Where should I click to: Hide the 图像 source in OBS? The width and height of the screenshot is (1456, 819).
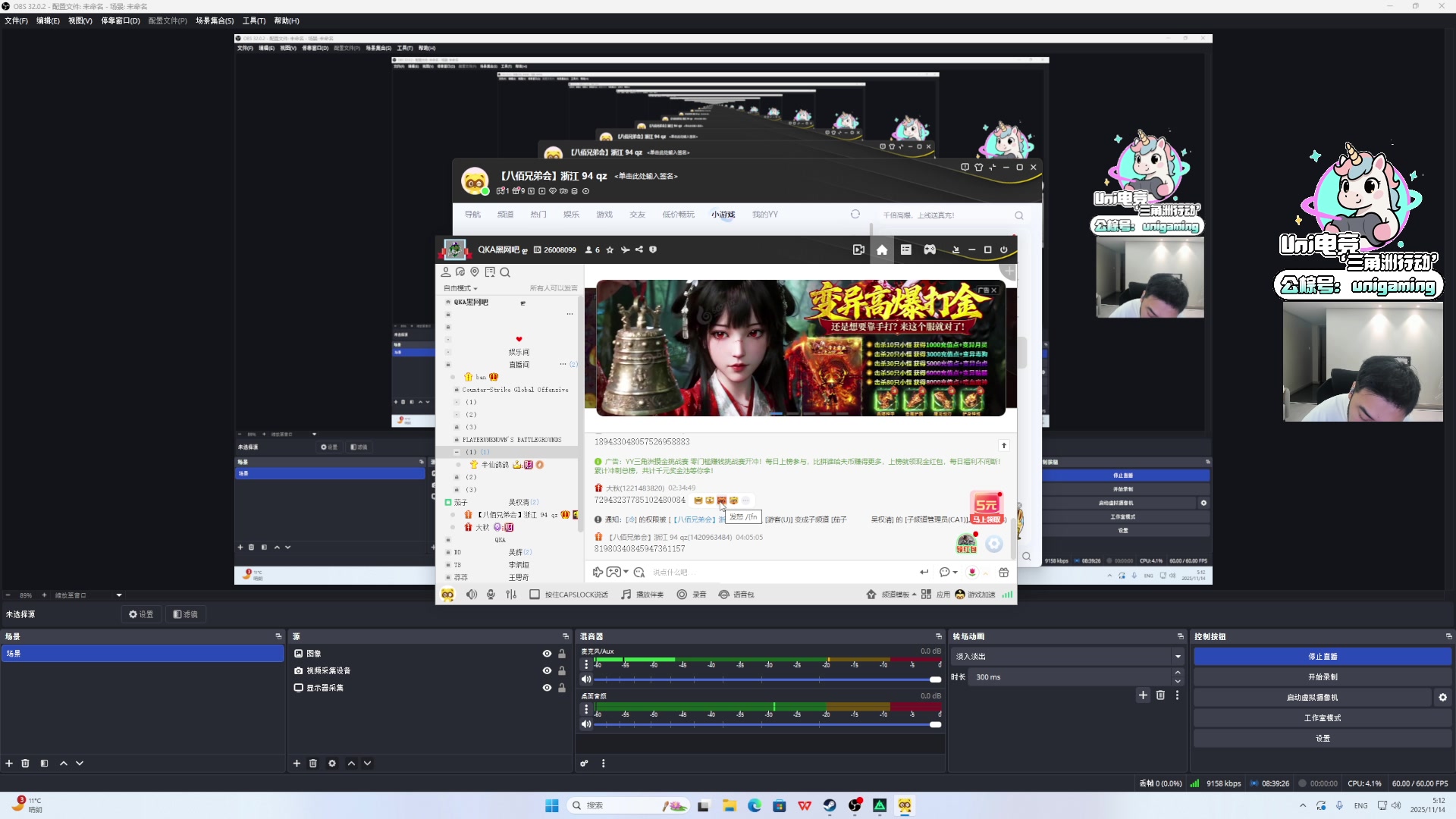point(546,653)
